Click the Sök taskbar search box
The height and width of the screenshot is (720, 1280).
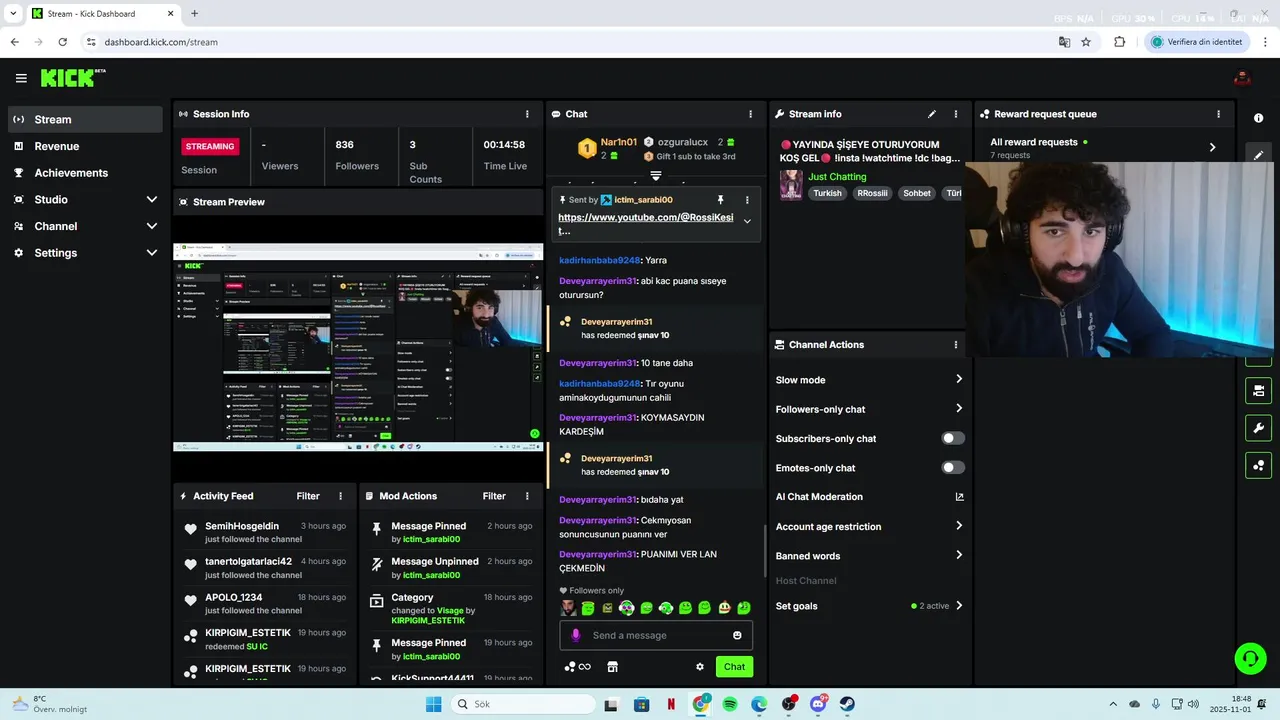point(521,704)
